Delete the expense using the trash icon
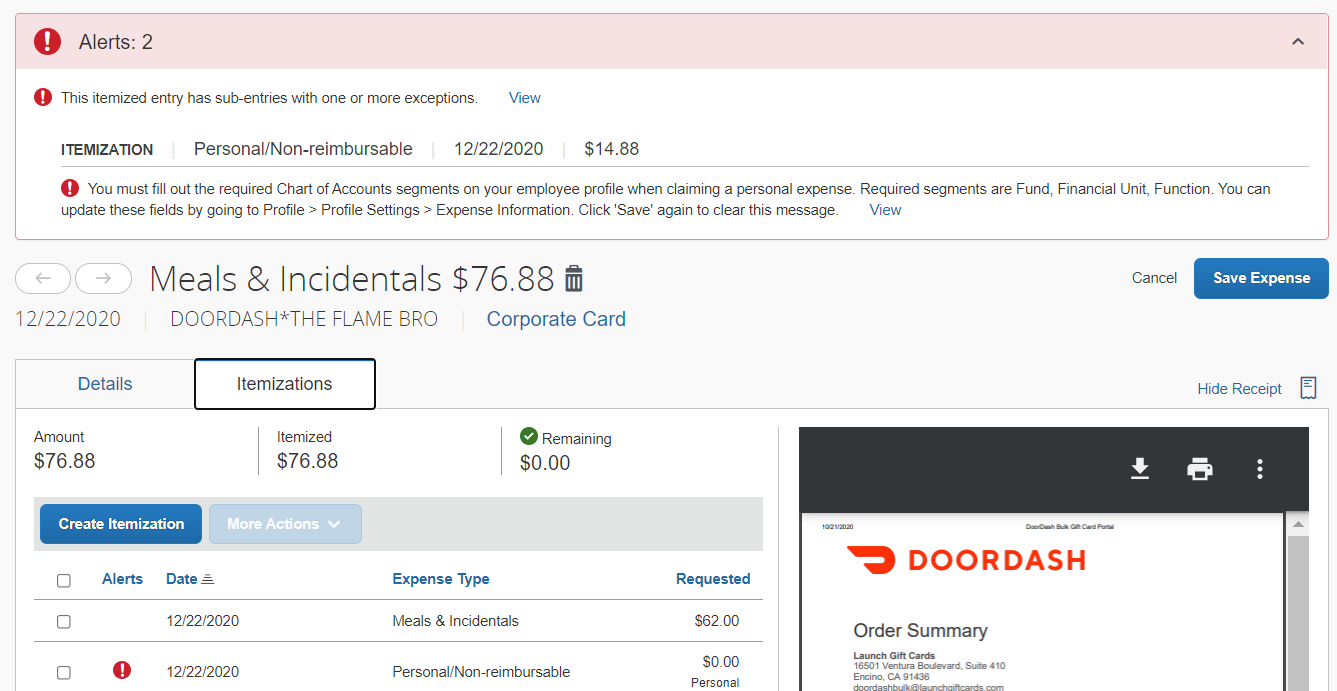 [573, 280]
